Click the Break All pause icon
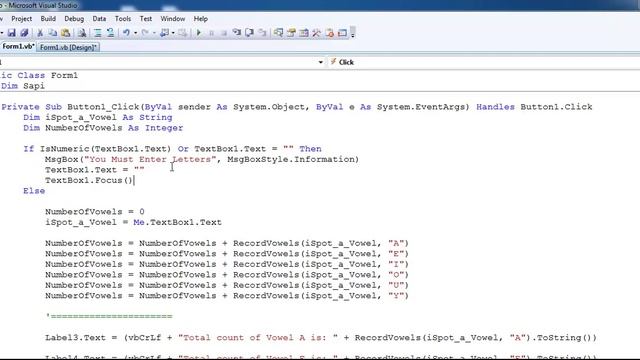 pos(211,33)
